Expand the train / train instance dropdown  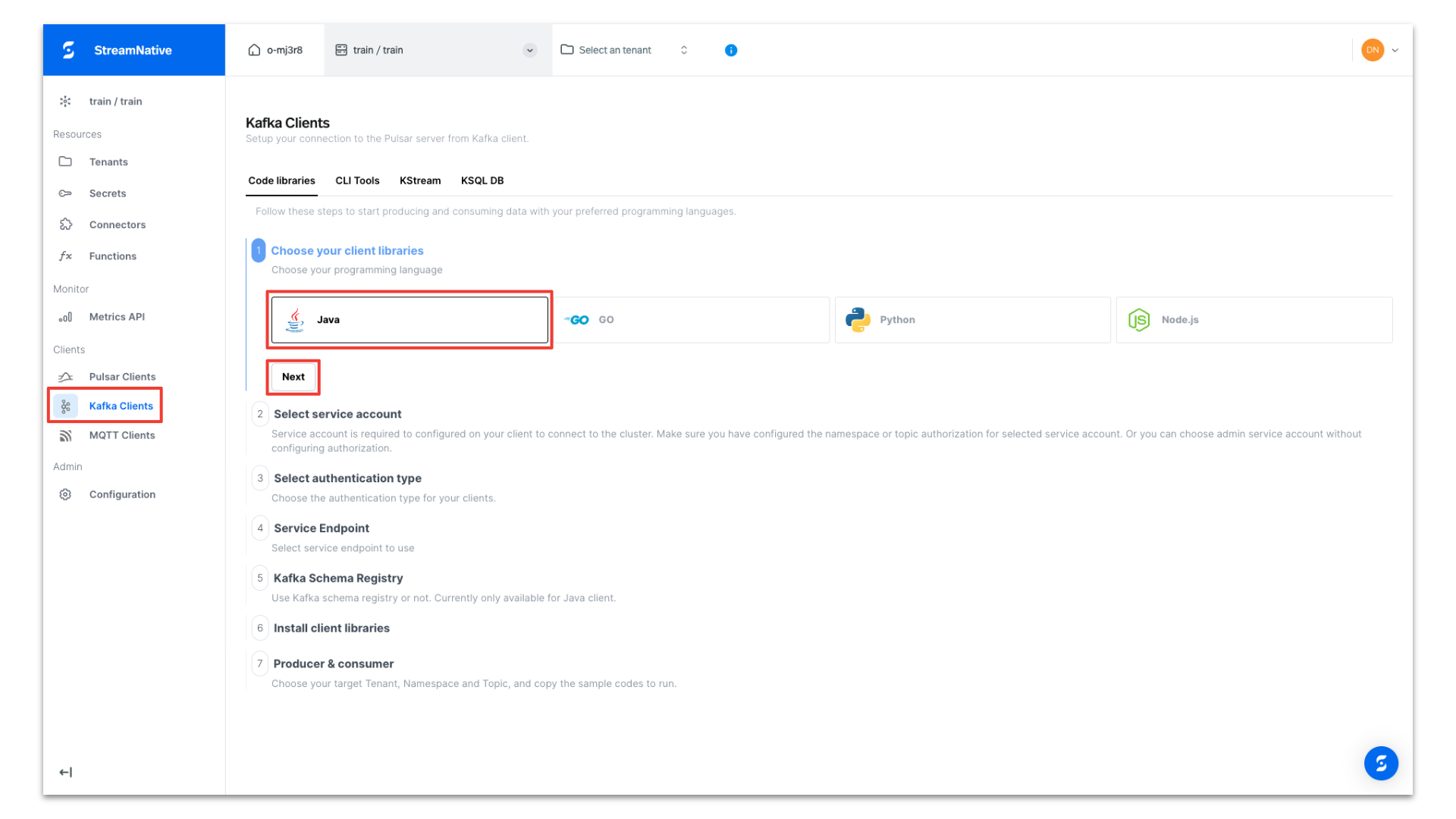[529, 50]
